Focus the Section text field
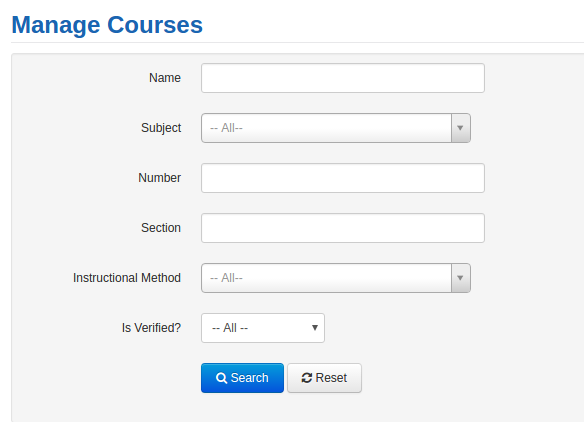 (343, 228)
